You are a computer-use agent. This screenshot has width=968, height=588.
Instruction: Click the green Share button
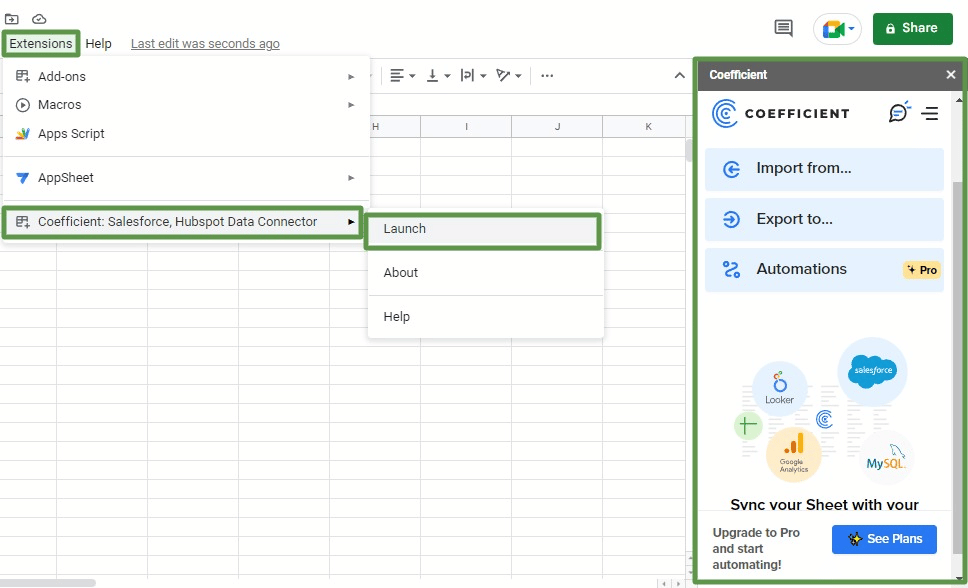912,28
